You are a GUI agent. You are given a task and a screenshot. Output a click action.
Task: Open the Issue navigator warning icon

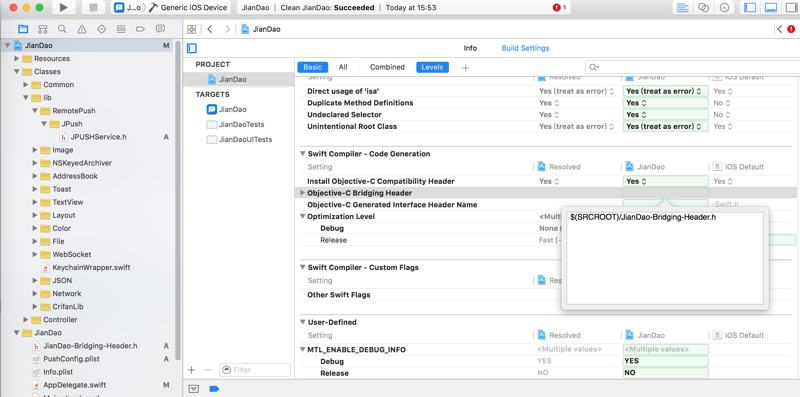(x=82, y=29)
